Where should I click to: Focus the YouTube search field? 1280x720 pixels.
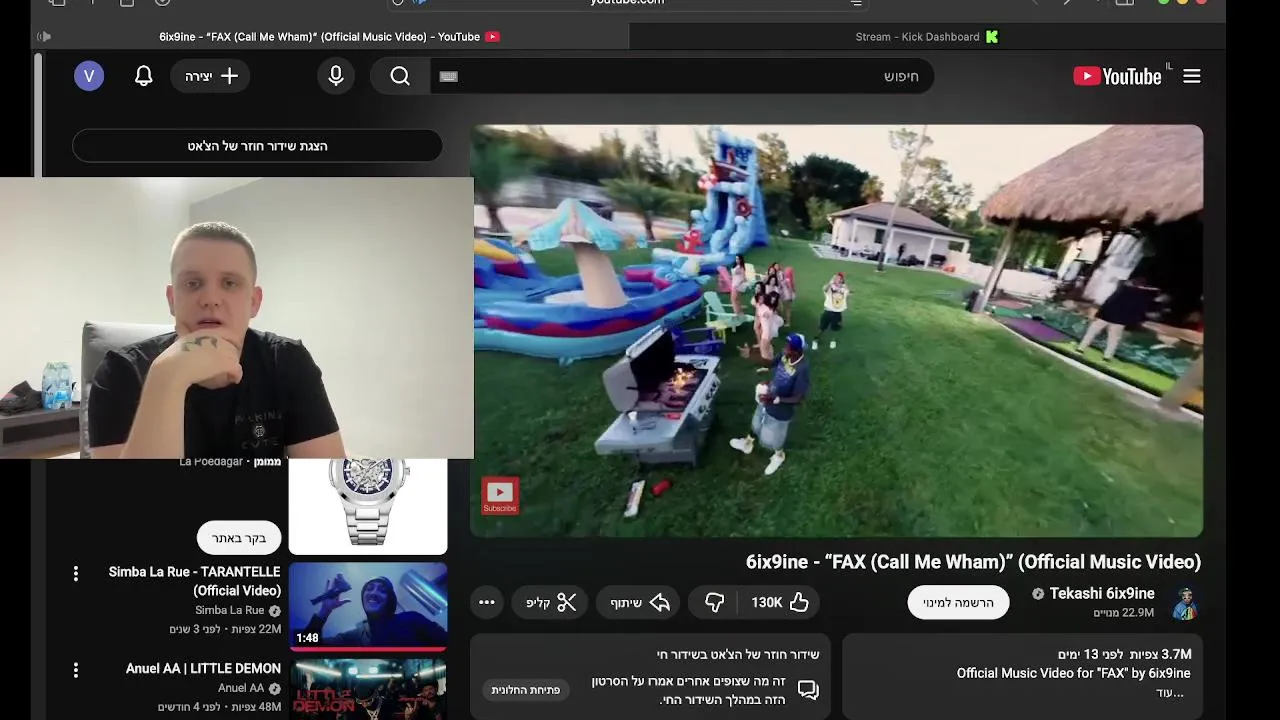[682, 76]
